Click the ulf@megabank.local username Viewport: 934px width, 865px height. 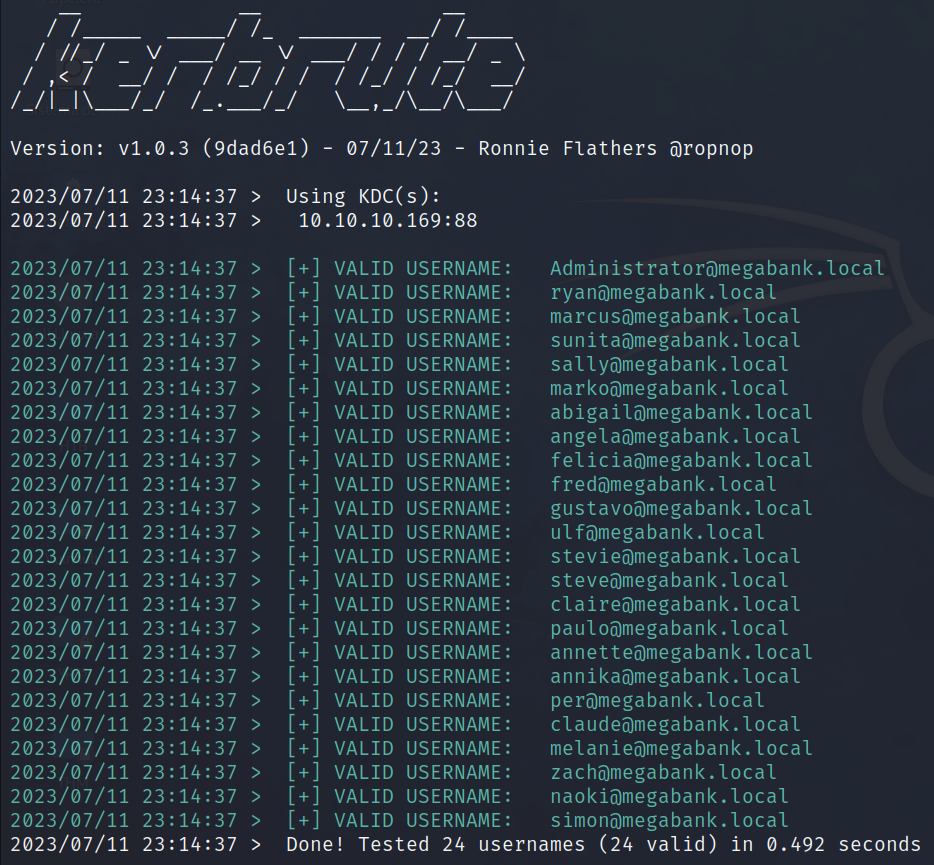656,532
